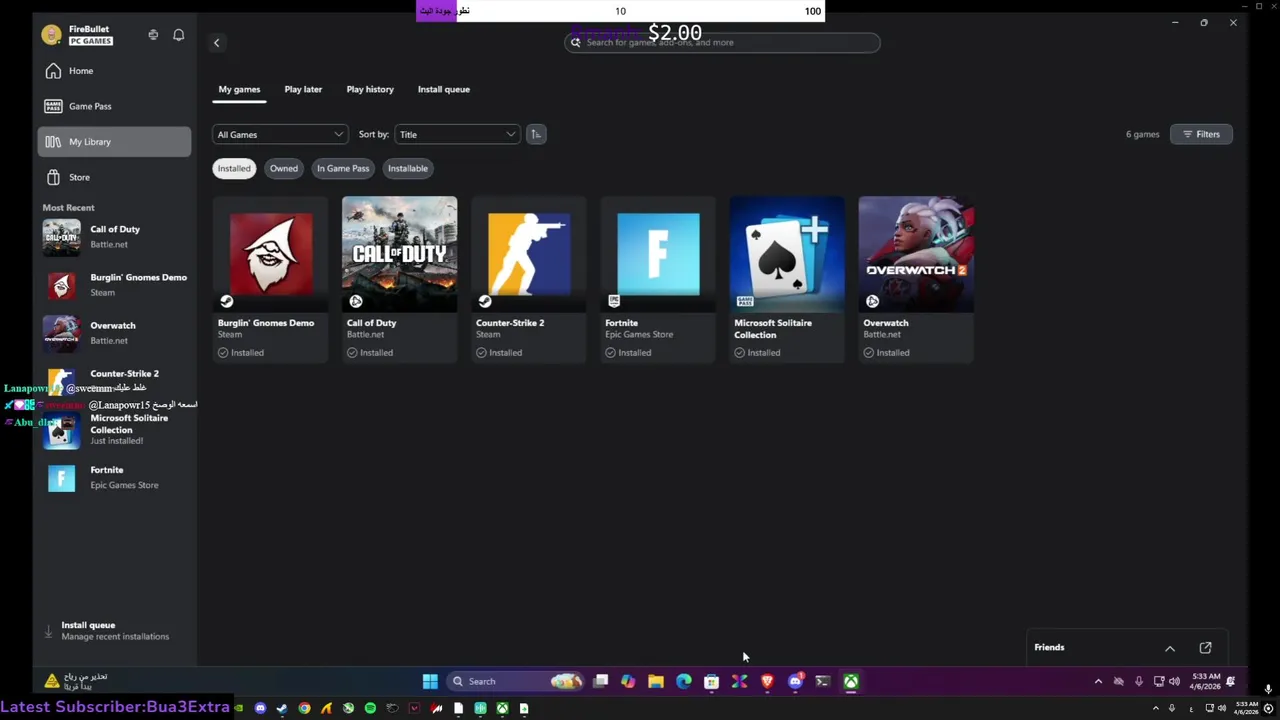Open the Store sidebar item
Screen dimensions: 1280x720
click(x=114, y=177)
